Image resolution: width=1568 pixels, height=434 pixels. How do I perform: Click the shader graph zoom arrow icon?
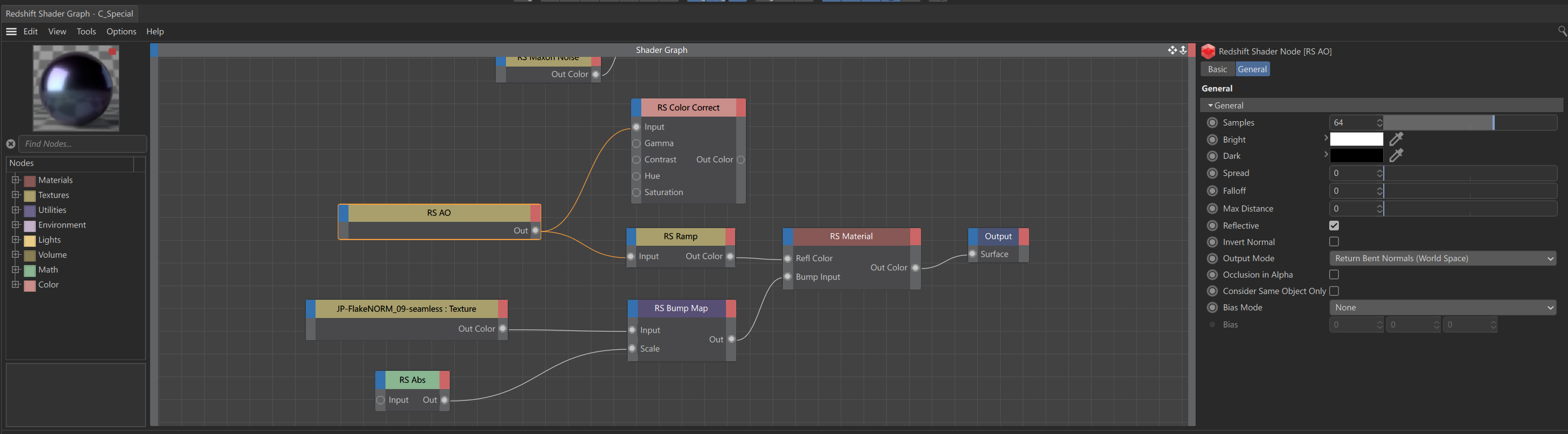pyautogui.click(x=1183, y=50)
